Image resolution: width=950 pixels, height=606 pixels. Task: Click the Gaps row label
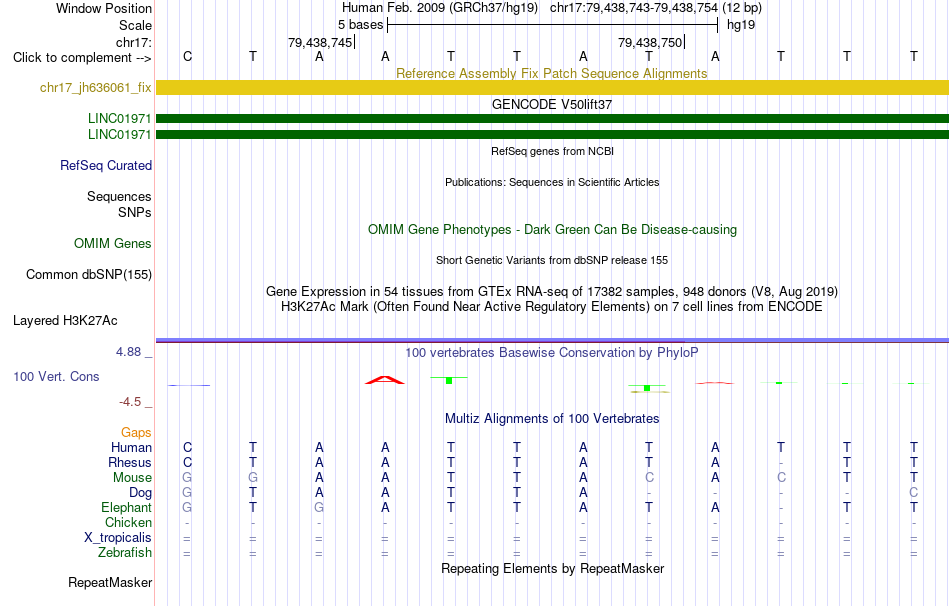(x=136, y=433)
